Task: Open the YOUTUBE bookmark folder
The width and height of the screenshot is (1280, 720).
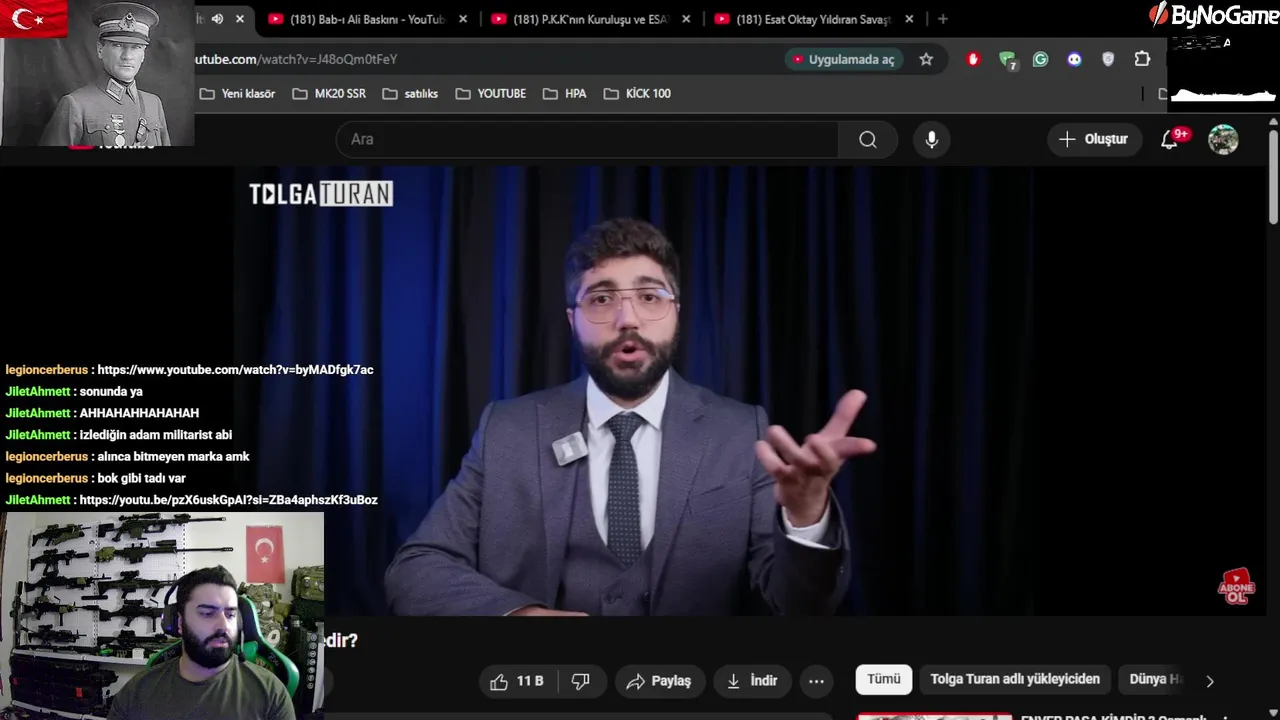Action: 490,93
